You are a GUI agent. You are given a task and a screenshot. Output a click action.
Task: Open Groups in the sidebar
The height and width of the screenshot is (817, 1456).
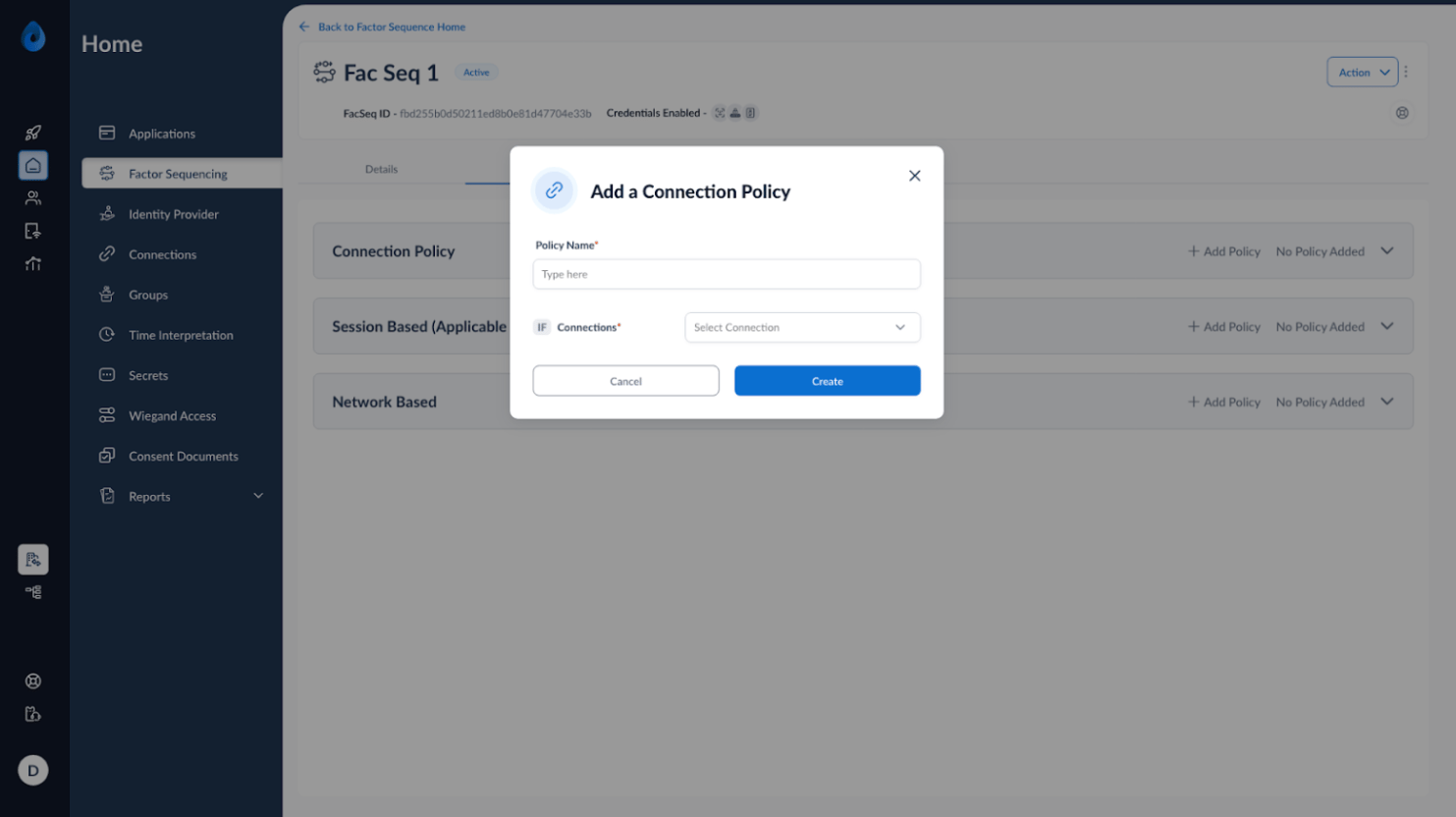pos(182,295)
